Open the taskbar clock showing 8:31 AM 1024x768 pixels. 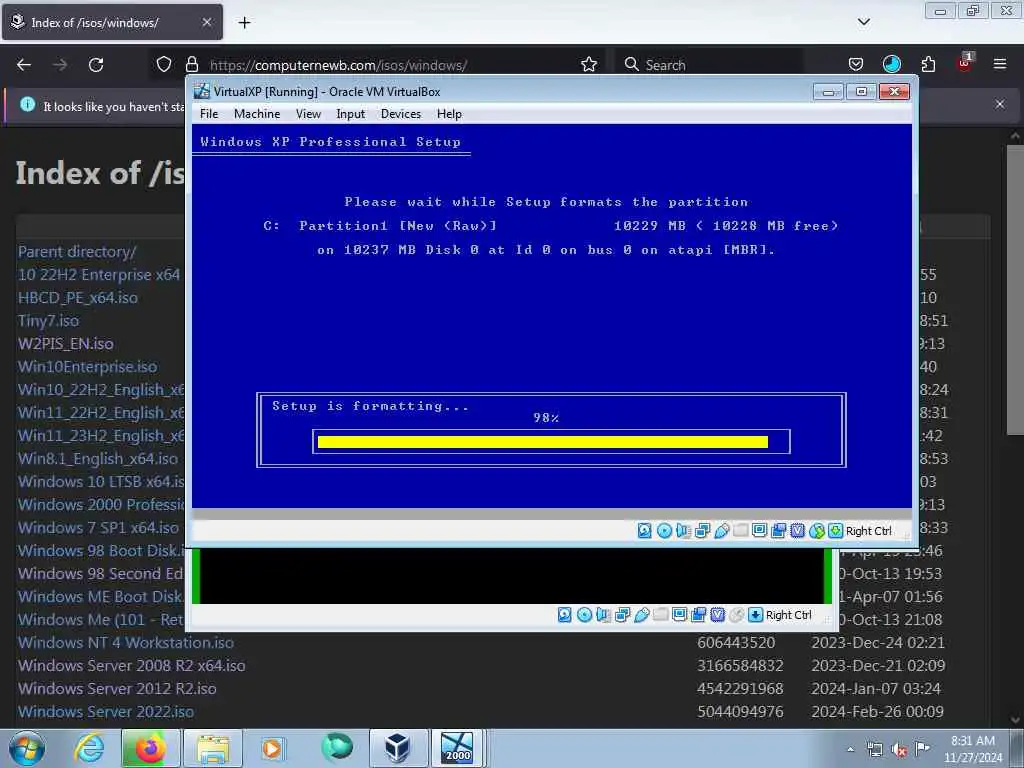[973, 749]
